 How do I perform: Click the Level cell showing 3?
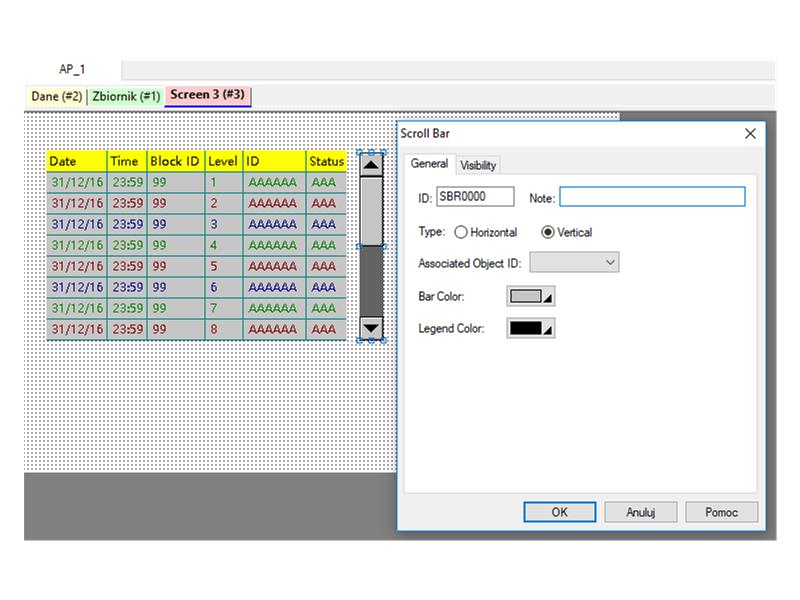(224, 224)
